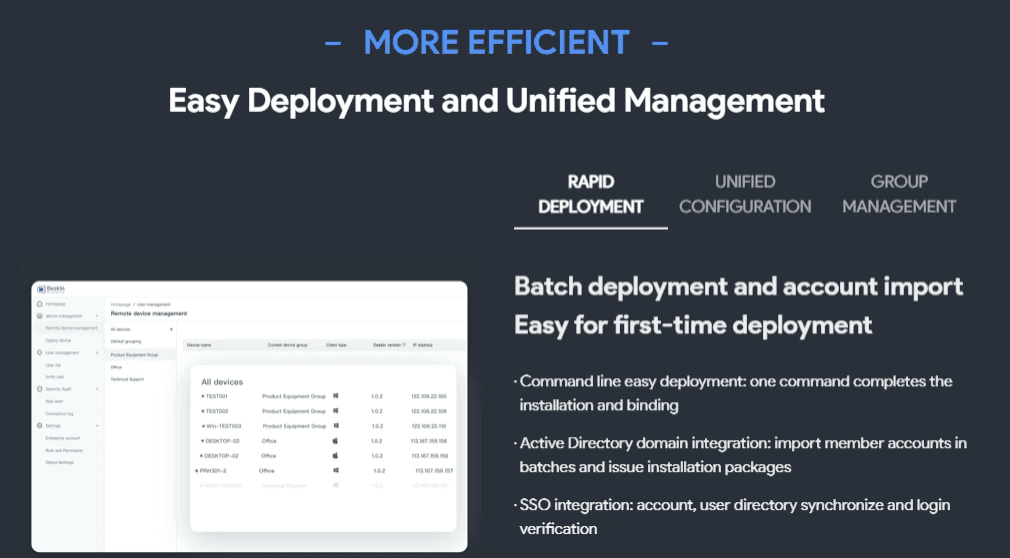The image size is (1010, 558).
Task: Collapse the device management sidebar section
Action: tap(97, 316)
